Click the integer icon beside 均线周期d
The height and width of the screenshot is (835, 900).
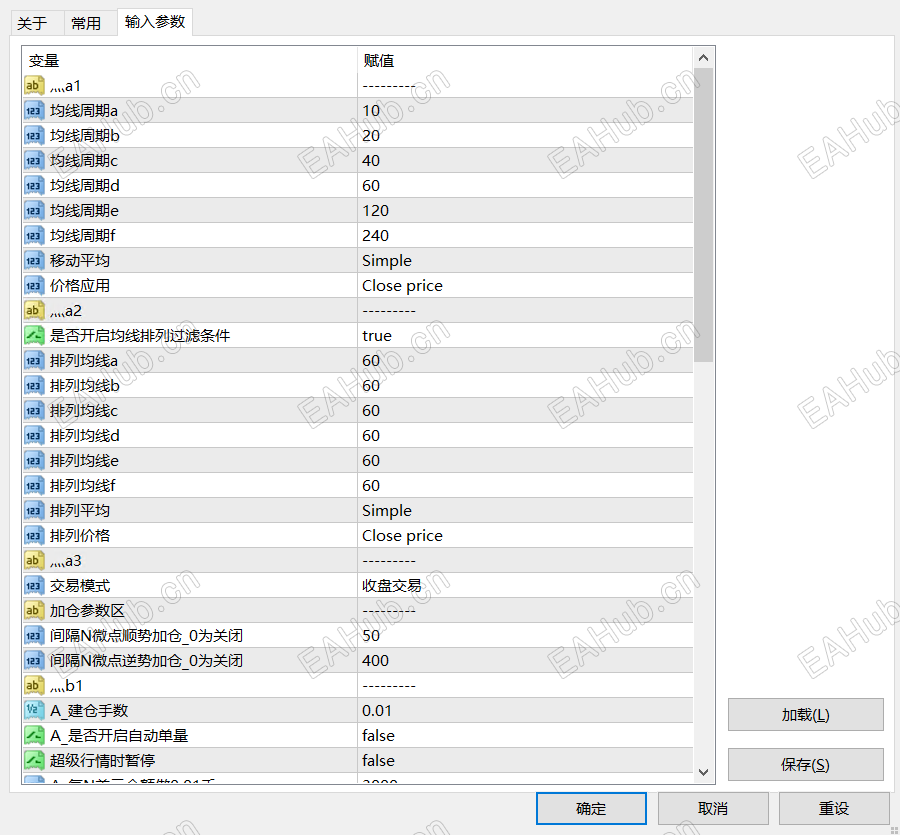click(34, 185)
